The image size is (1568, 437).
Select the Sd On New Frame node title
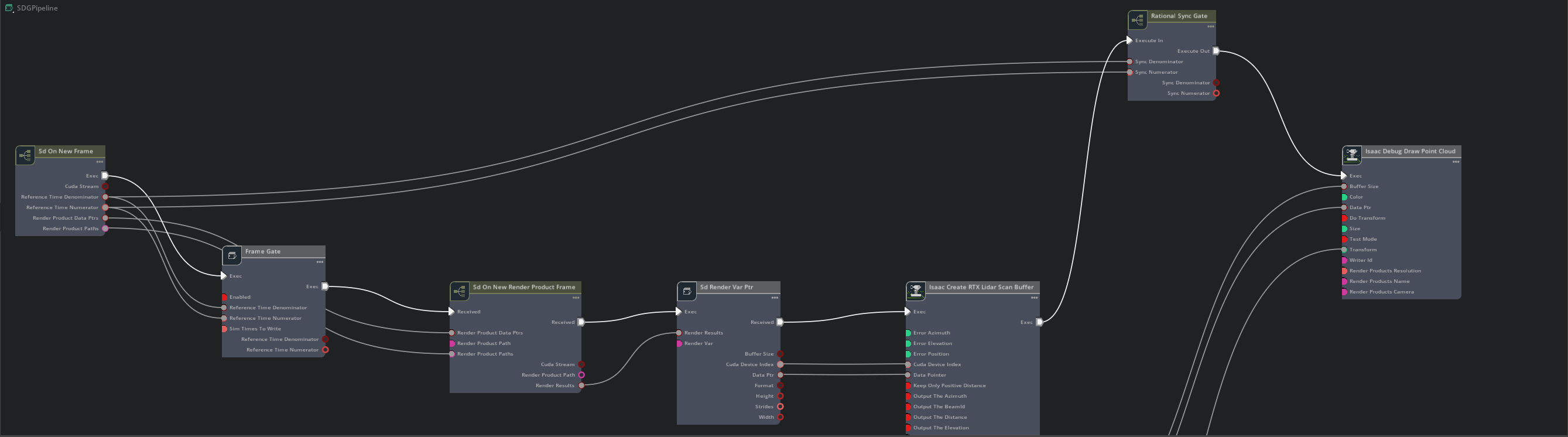tap(66, 151)
